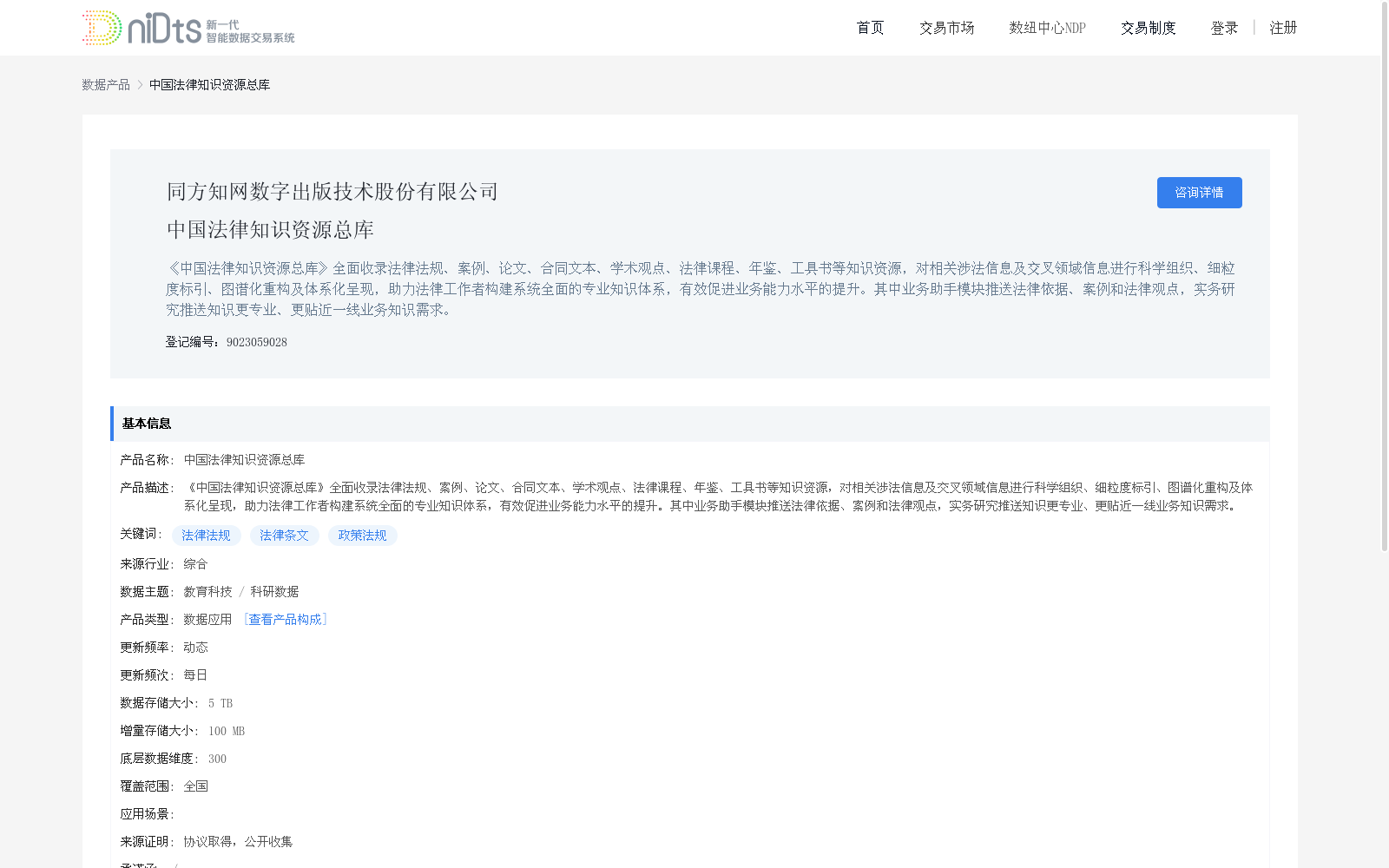
Task: Click the heading 中国法律知识资源总库
Action: [x=270, y=230]
